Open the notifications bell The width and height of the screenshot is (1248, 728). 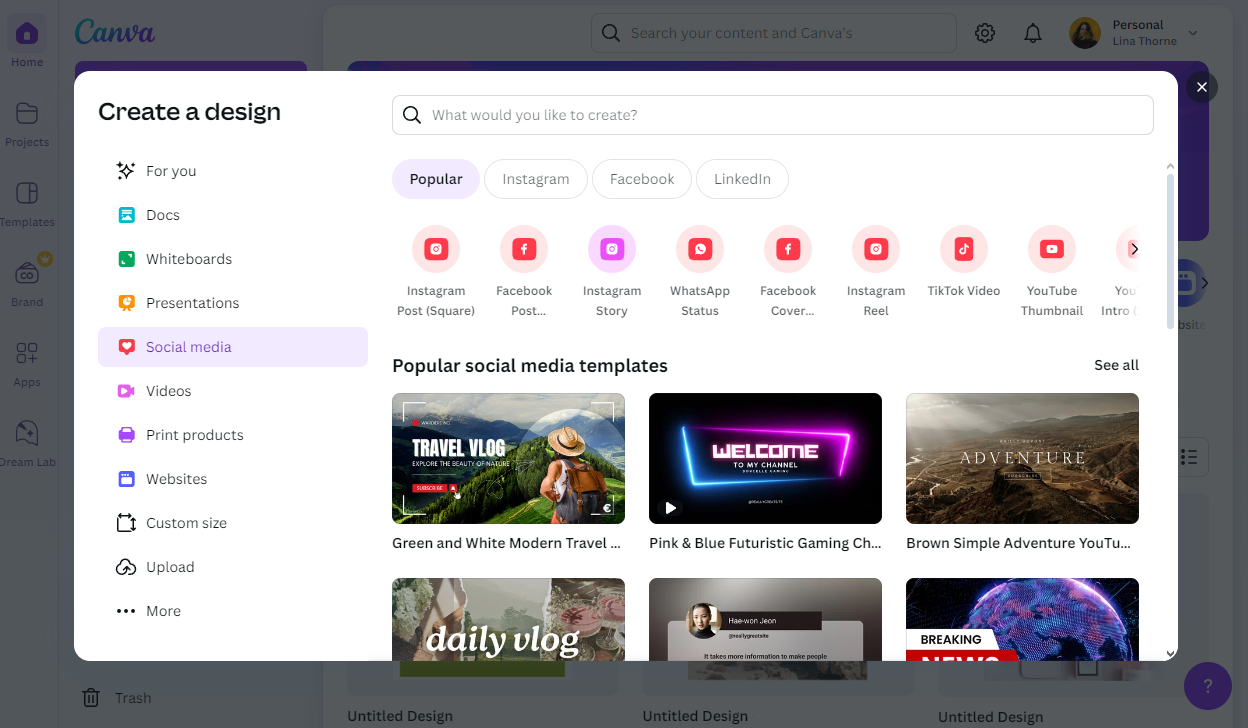tap(1033, 33)
